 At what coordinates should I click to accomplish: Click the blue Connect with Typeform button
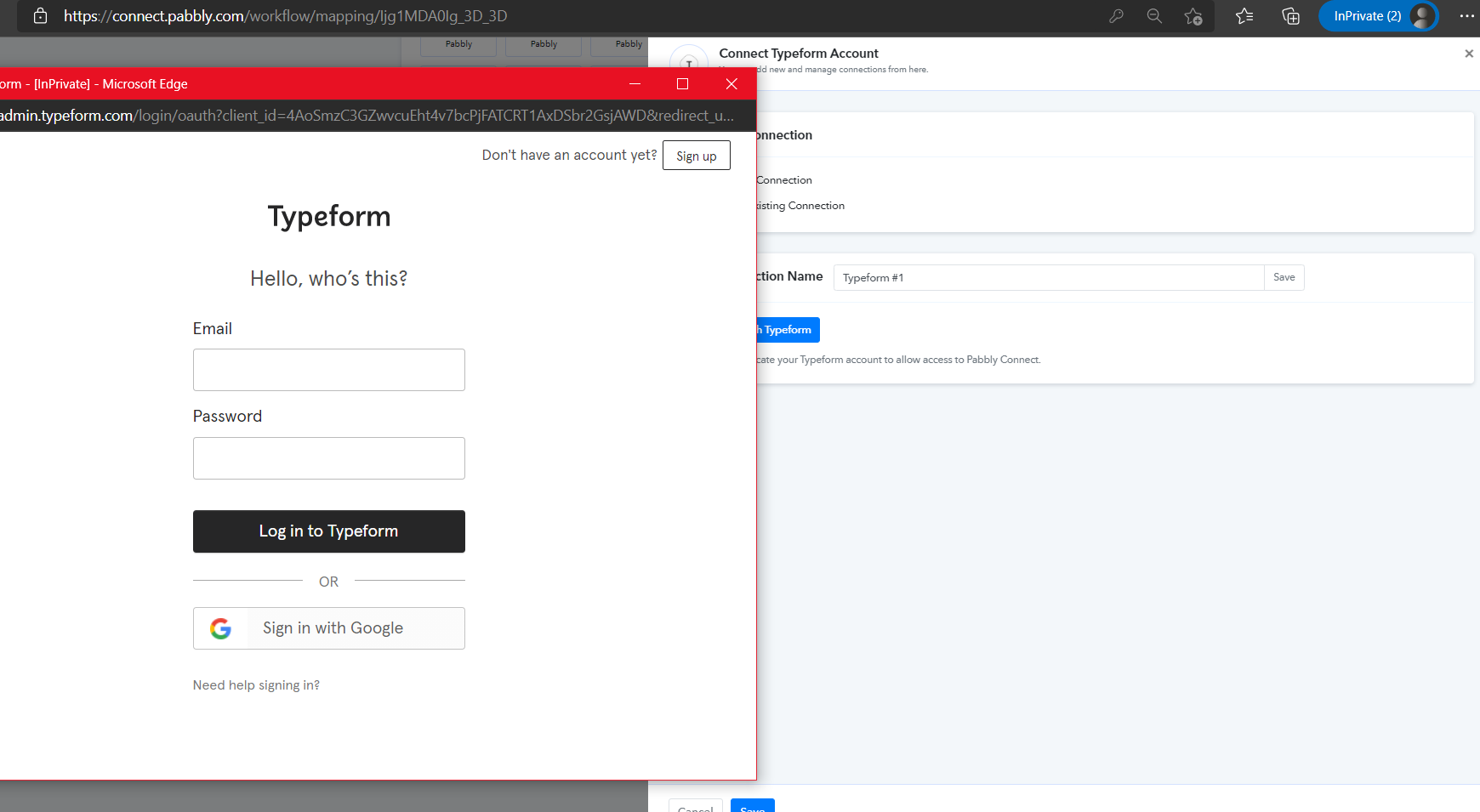[788, 330]
